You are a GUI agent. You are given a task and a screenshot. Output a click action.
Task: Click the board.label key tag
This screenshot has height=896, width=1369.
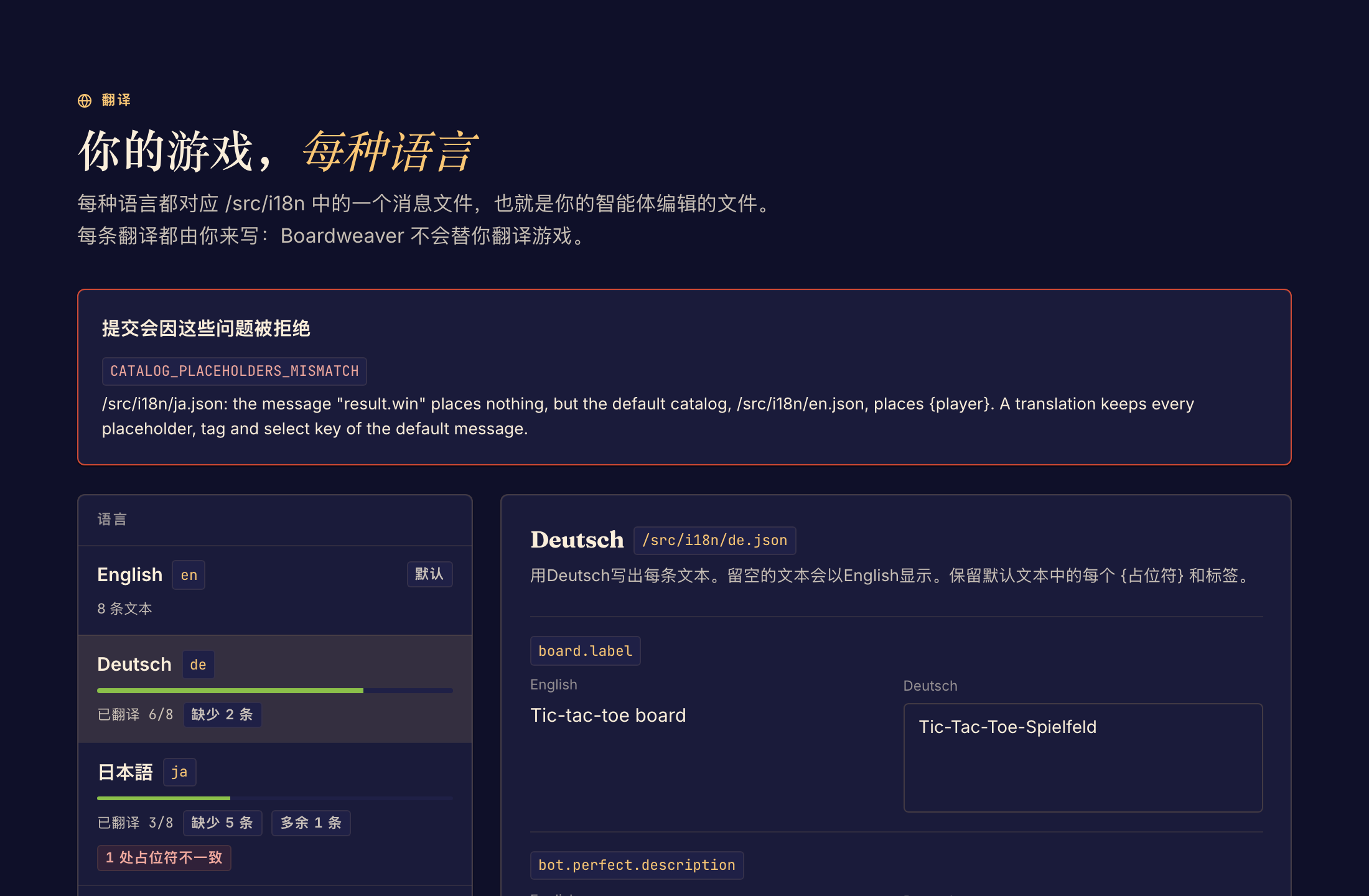[585, 651]
